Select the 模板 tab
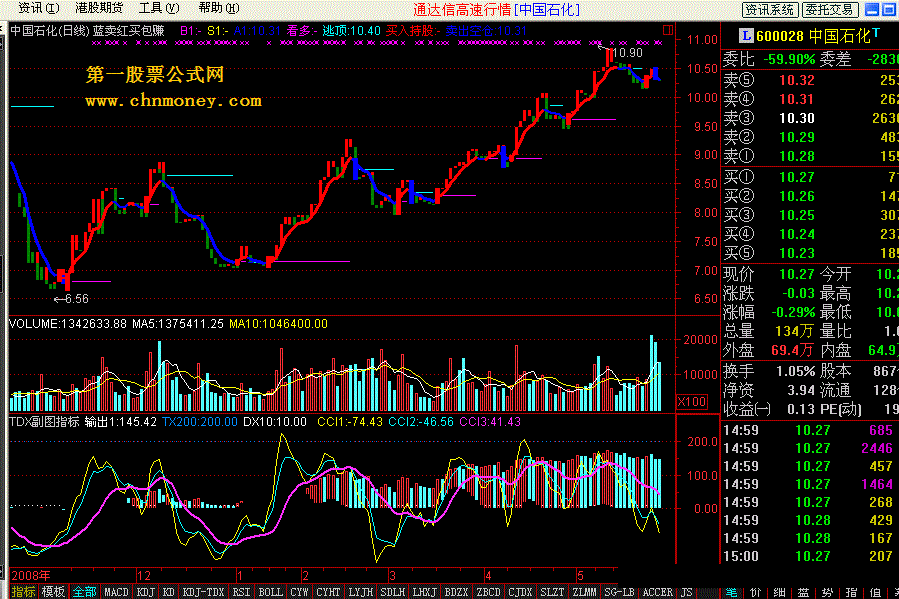This screenshot has width=899, height=599. point(53,592)
